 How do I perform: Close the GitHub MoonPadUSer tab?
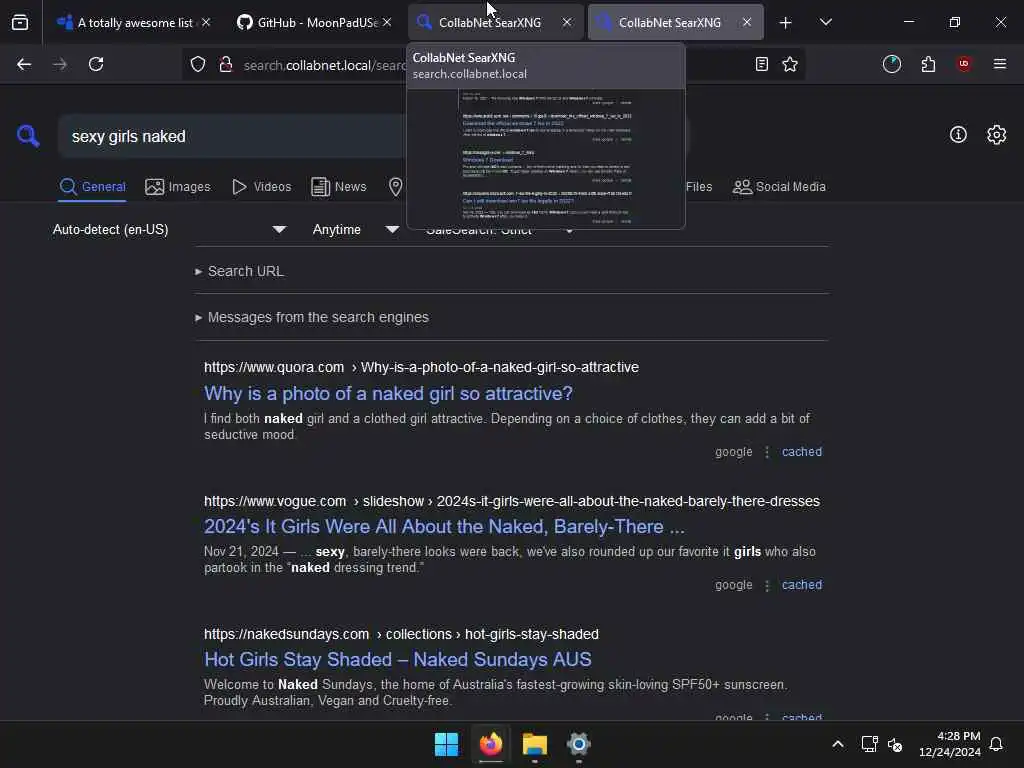(387, 22)
